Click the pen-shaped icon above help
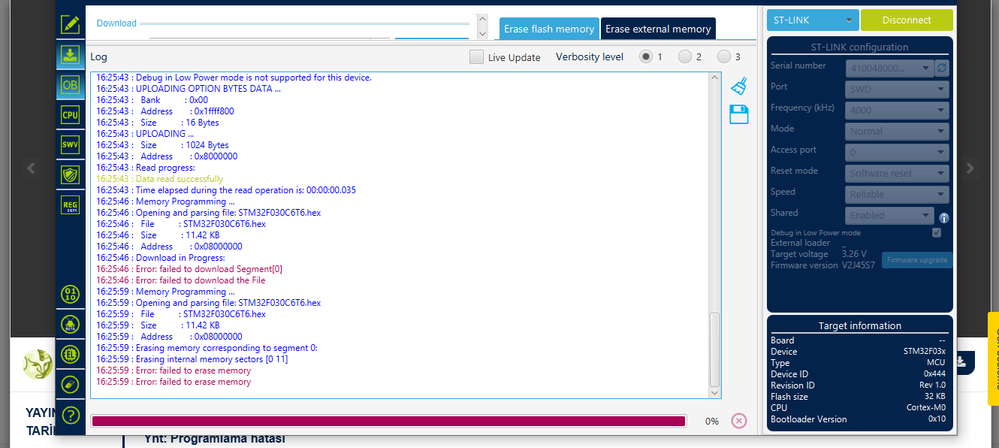 [70, 384]
